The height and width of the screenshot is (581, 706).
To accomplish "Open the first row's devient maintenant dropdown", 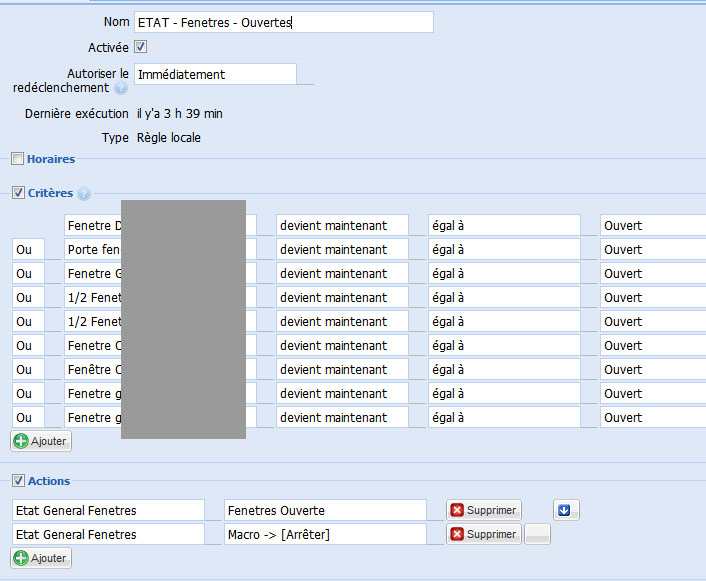I will (x=342, y=225).
